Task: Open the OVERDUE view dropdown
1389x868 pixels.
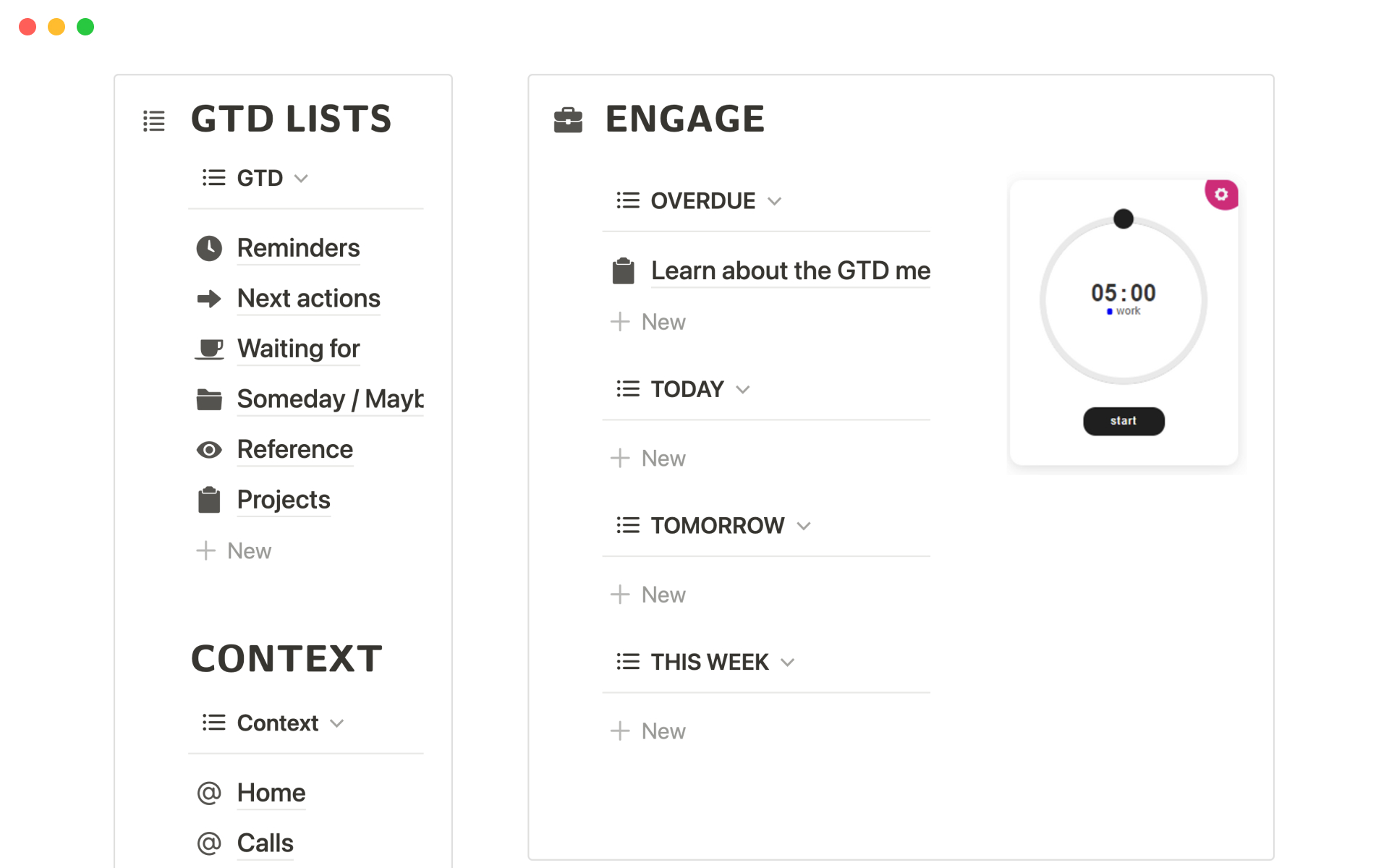Action: pyautogui.click(x=775, y=201)
